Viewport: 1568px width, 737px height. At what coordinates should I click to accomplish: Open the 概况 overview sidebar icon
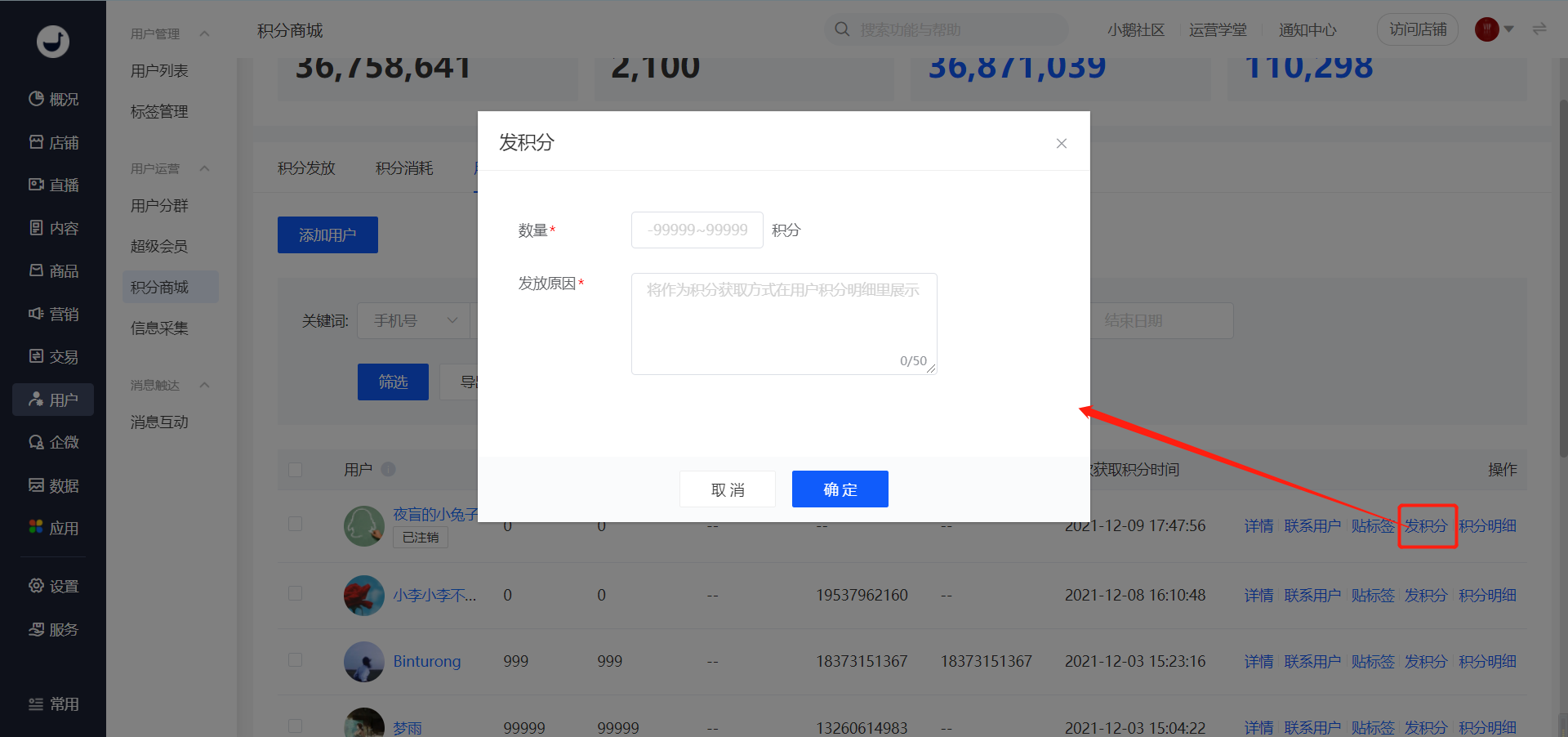pyautogui.click(x=37, y=99)
